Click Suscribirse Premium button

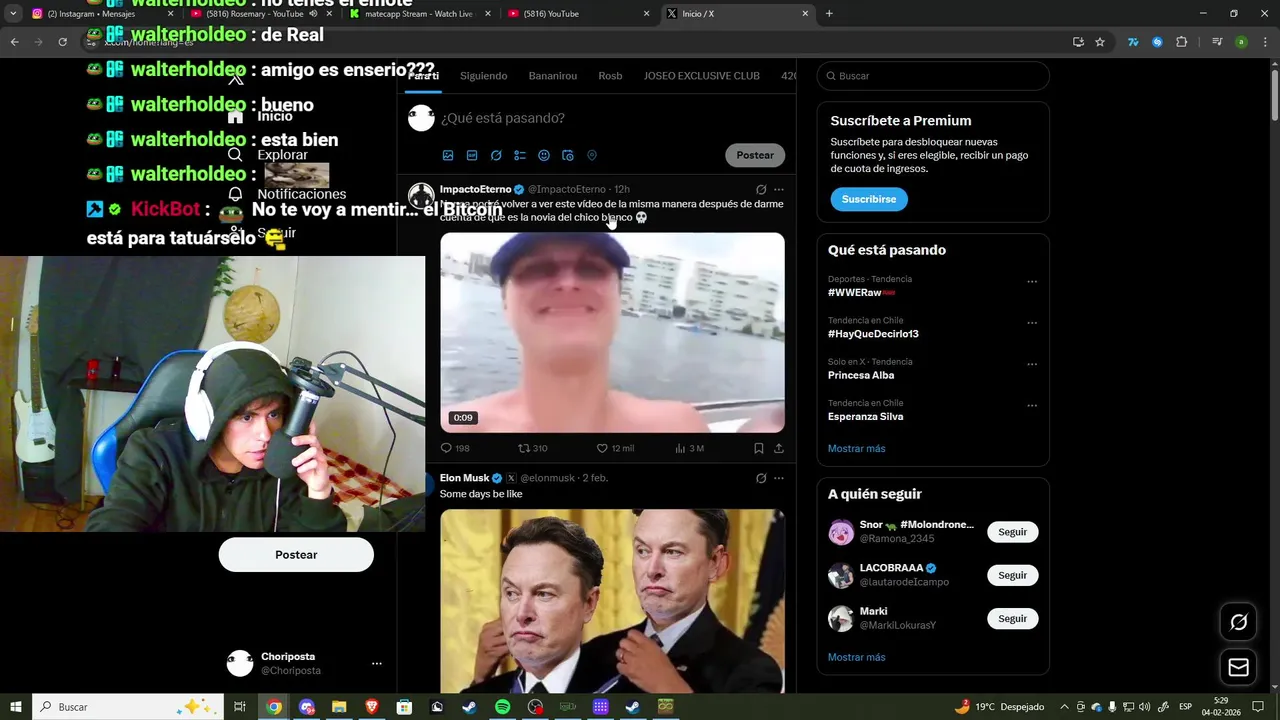869,199
